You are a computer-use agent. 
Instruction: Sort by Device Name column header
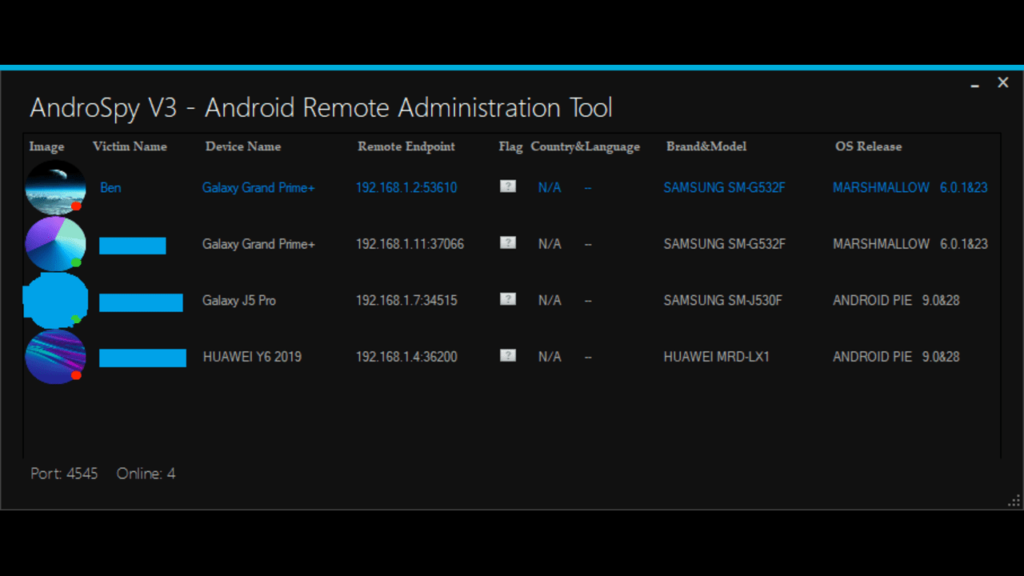[x=243, y=147]
